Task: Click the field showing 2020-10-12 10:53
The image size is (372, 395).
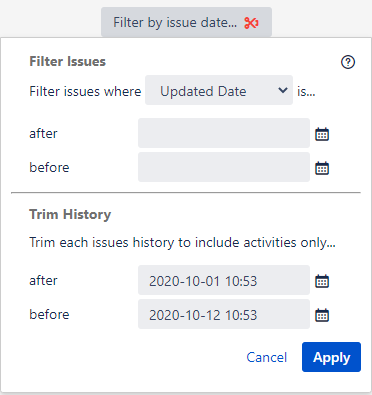Action: pyautogui.click(x=224, y=314)
